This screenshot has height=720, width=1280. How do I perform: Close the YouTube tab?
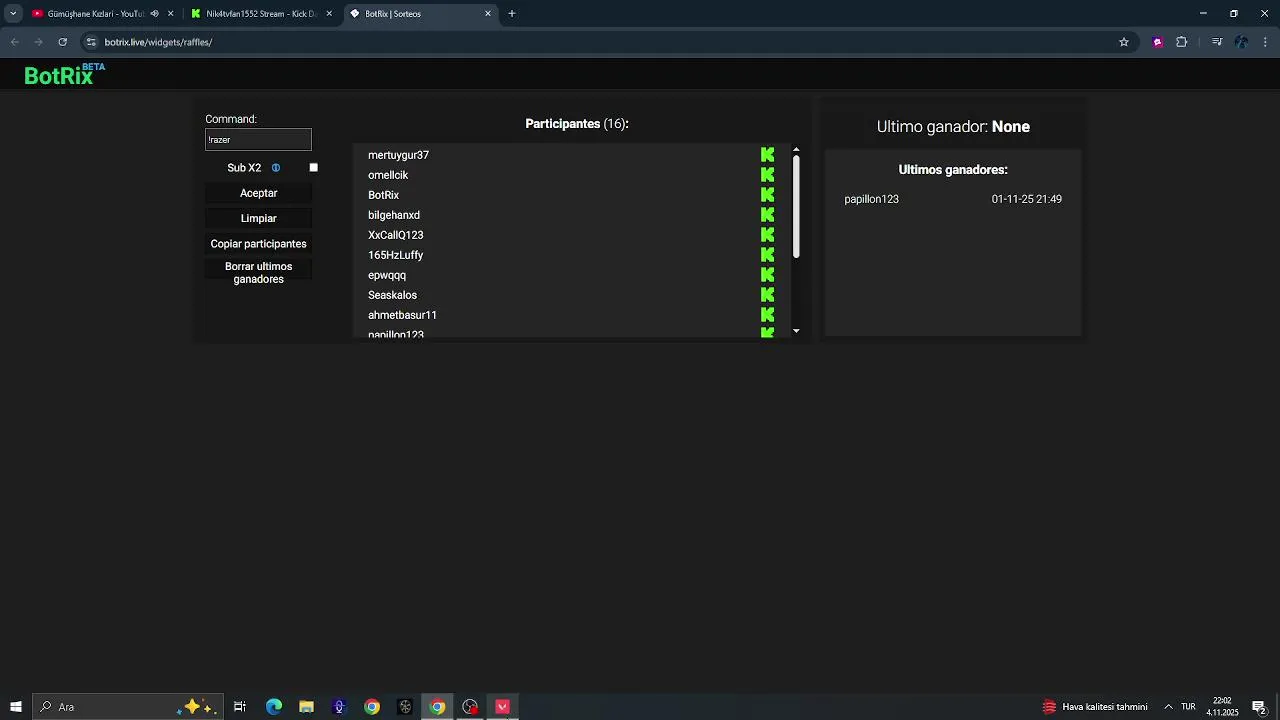(171, 14)
